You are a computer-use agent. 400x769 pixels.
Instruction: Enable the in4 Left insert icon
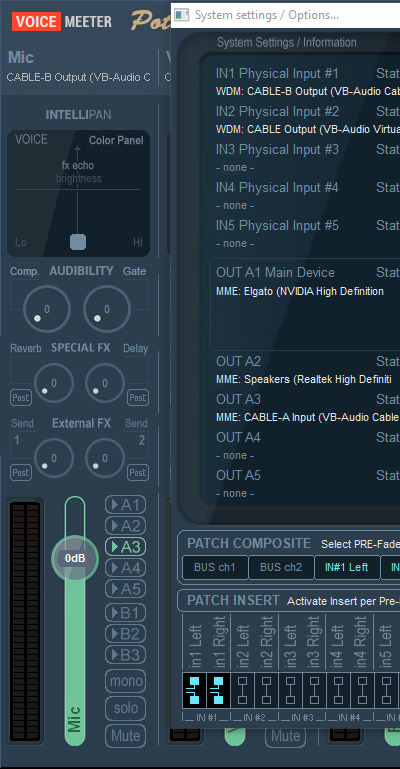[x=338, y=691]
